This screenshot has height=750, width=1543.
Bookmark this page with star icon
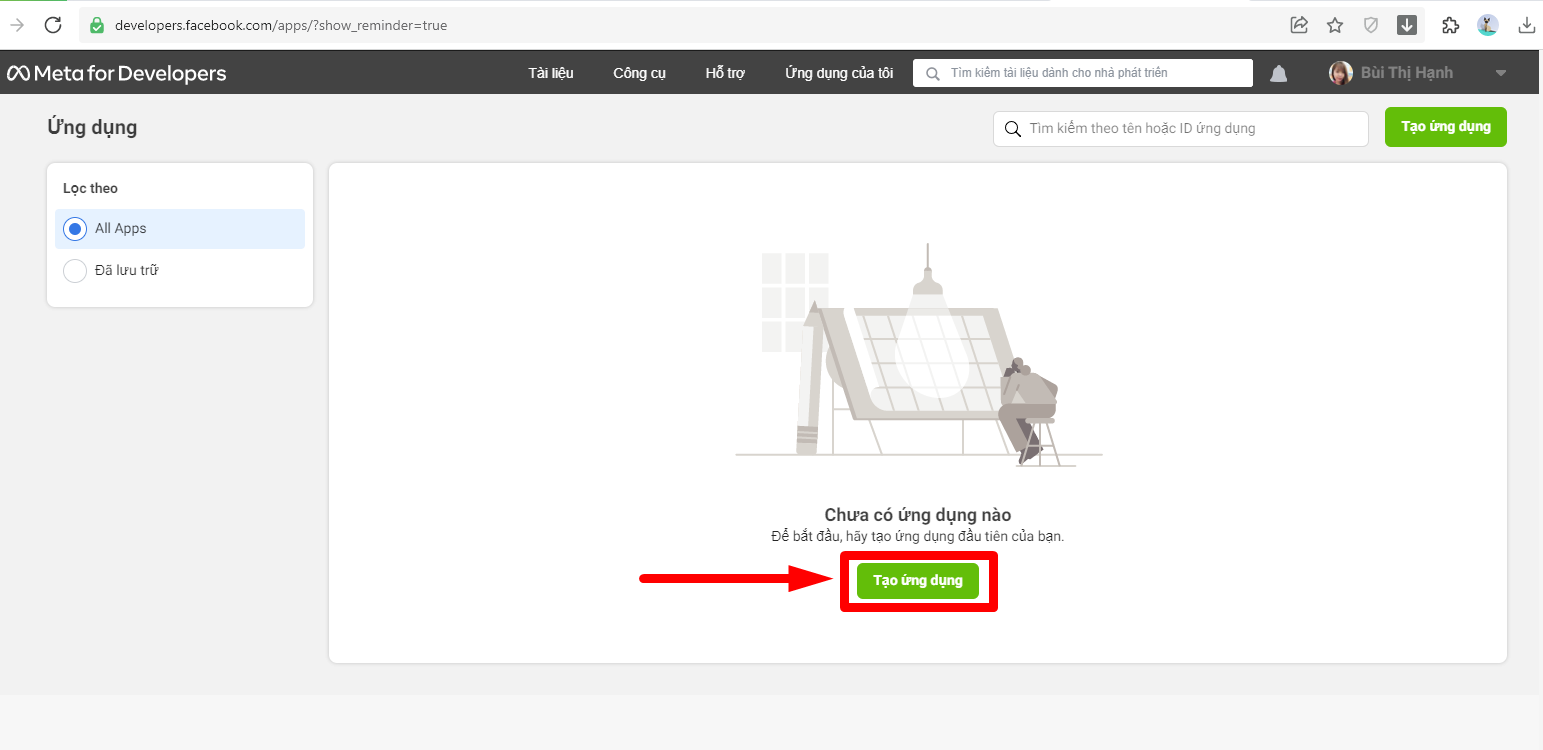pyautogui.click(x=1335, y=25)
